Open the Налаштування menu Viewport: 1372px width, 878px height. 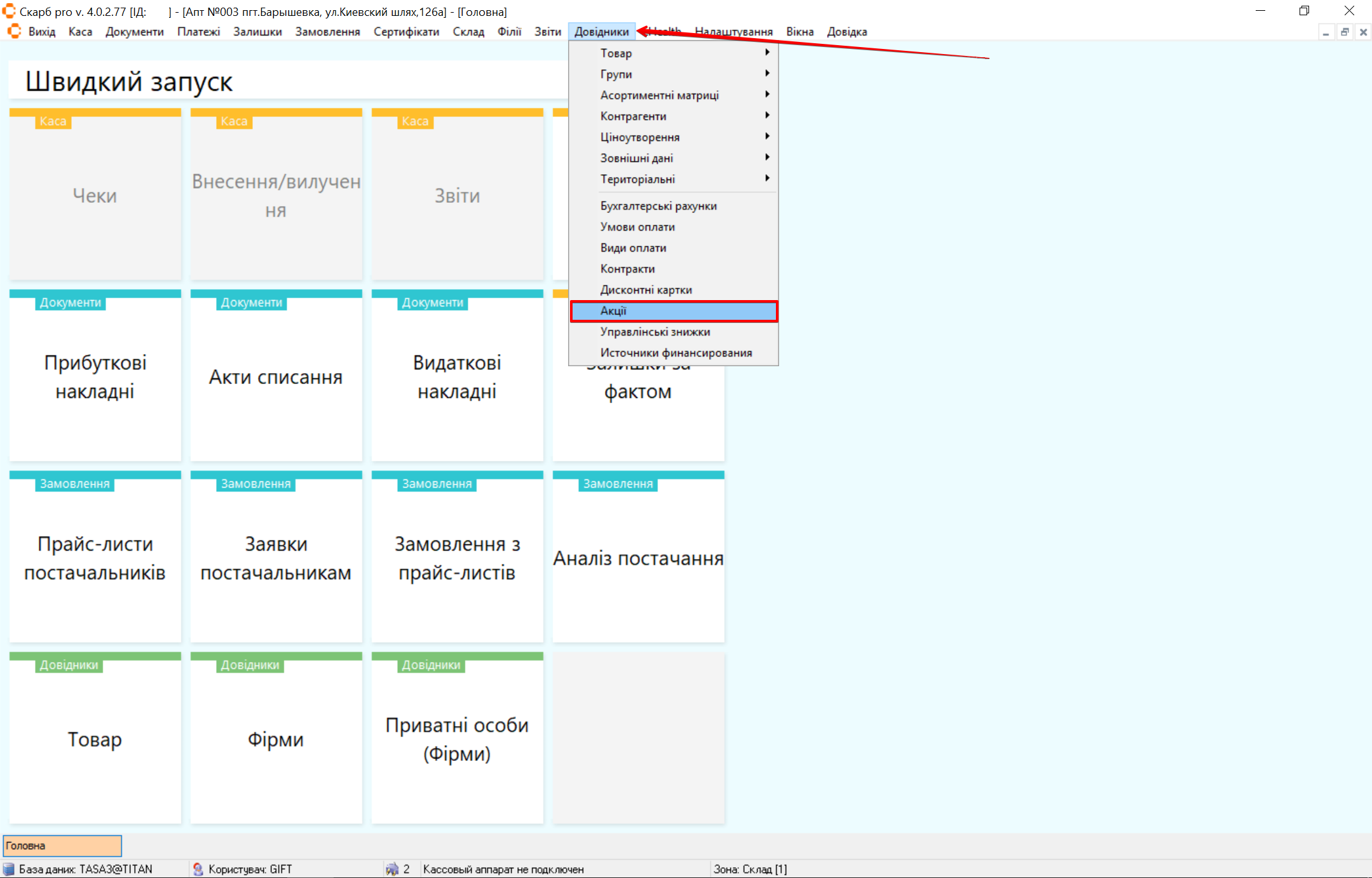click(x=733, y=32)
